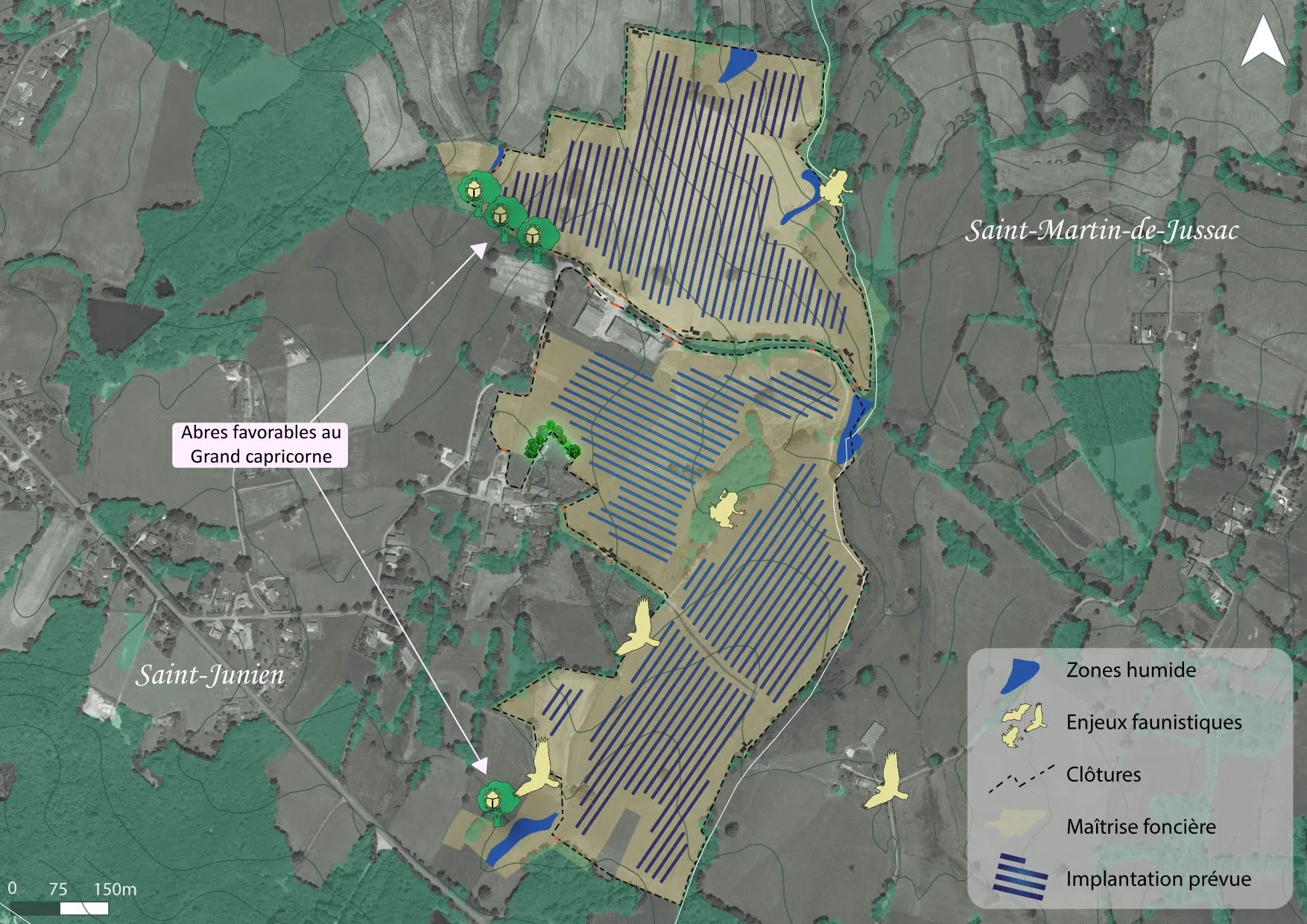Viewport: 1307px width, 924px height.
Task: Click the white north arrow compass icon
Action: pyautogui.click(x=1263, y=42)
